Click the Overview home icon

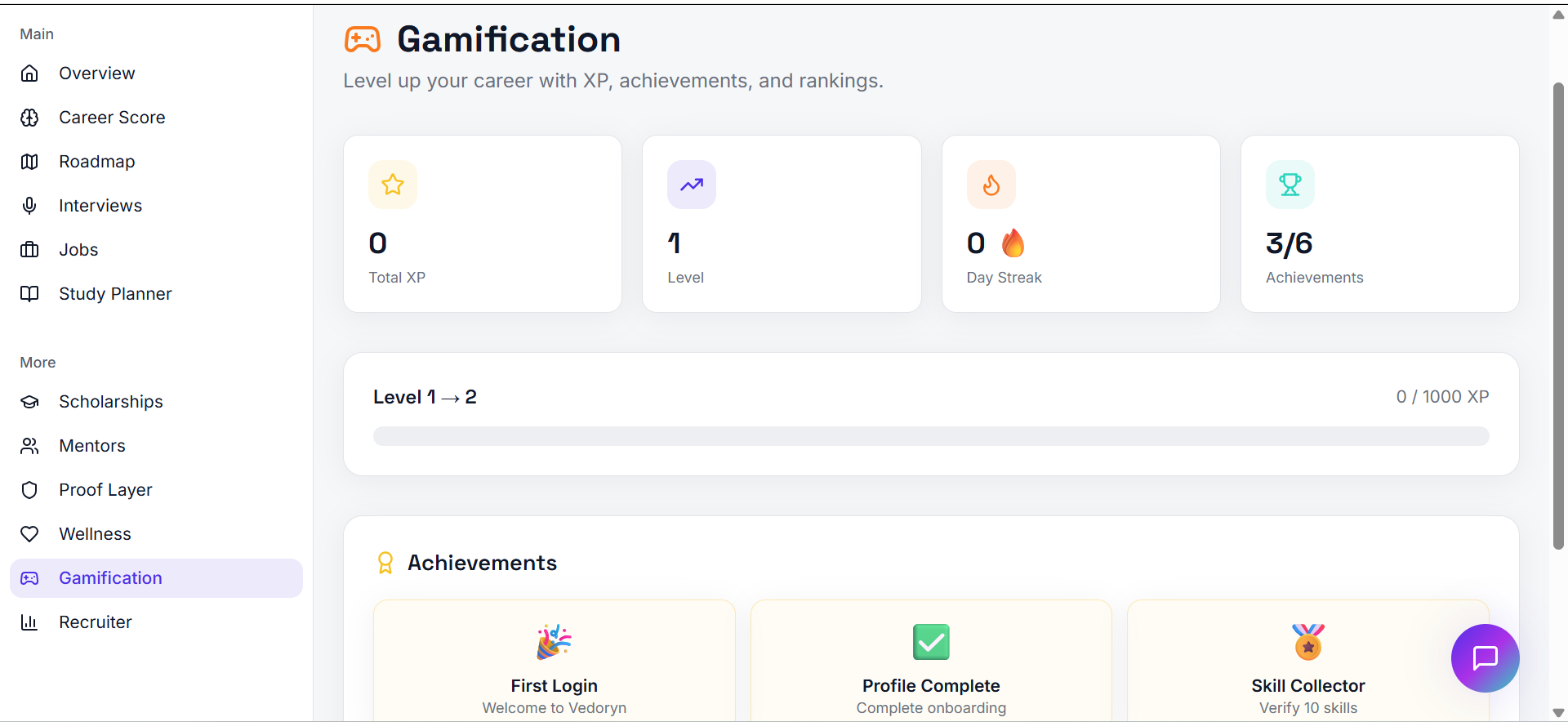point(29,74)
